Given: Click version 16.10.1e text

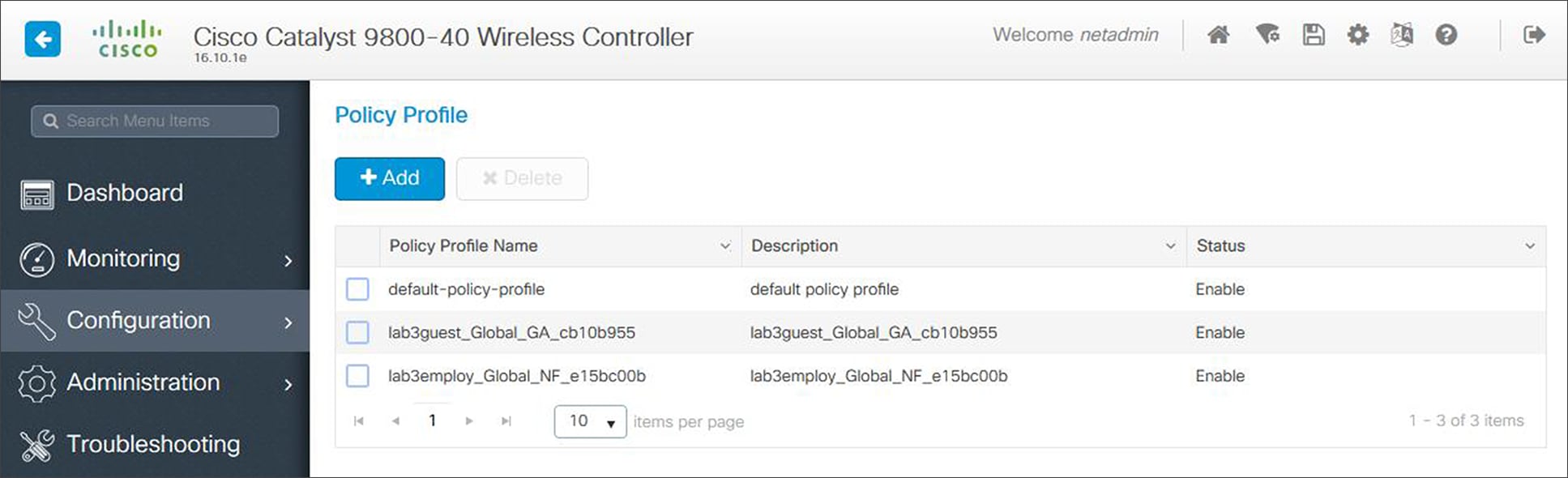Looking at the screenshot, I should (220, 58).
